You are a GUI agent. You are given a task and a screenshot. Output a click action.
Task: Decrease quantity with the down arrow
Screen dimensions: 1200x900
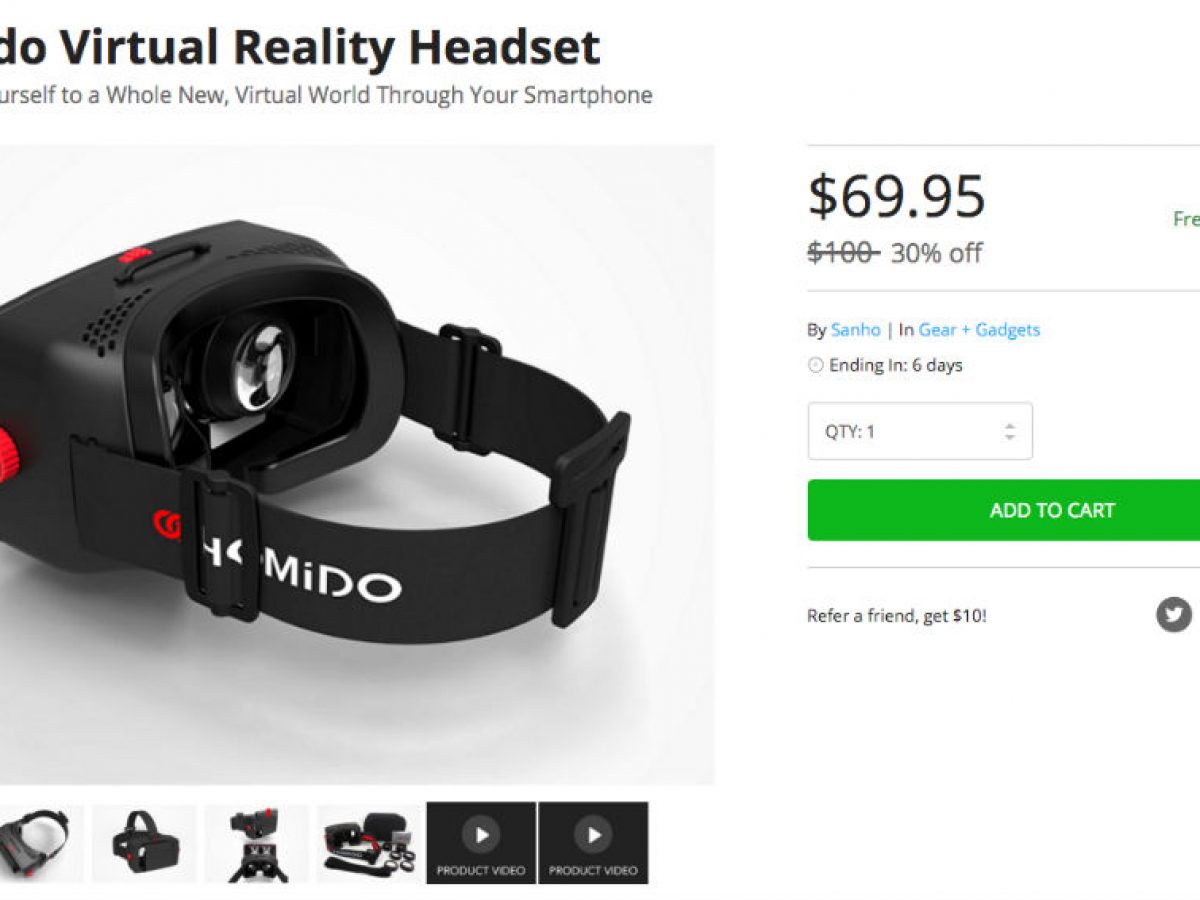(1010, 438)
